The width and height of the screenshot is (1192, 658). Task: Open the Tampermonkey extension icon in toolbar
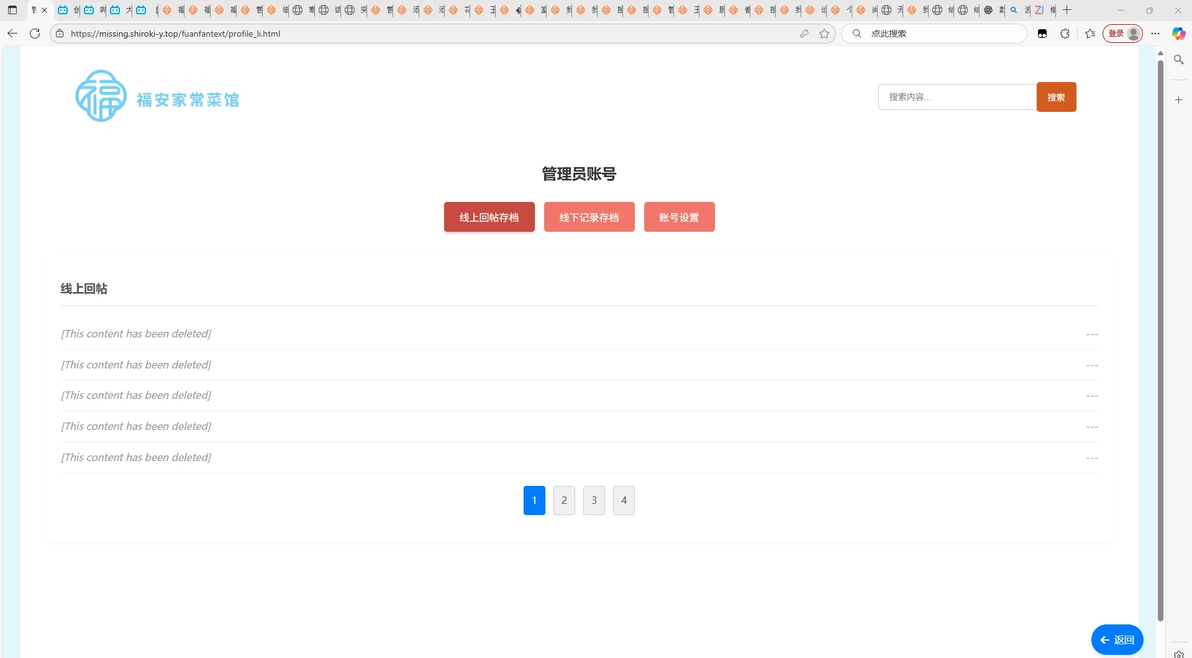pos(1042,33)
